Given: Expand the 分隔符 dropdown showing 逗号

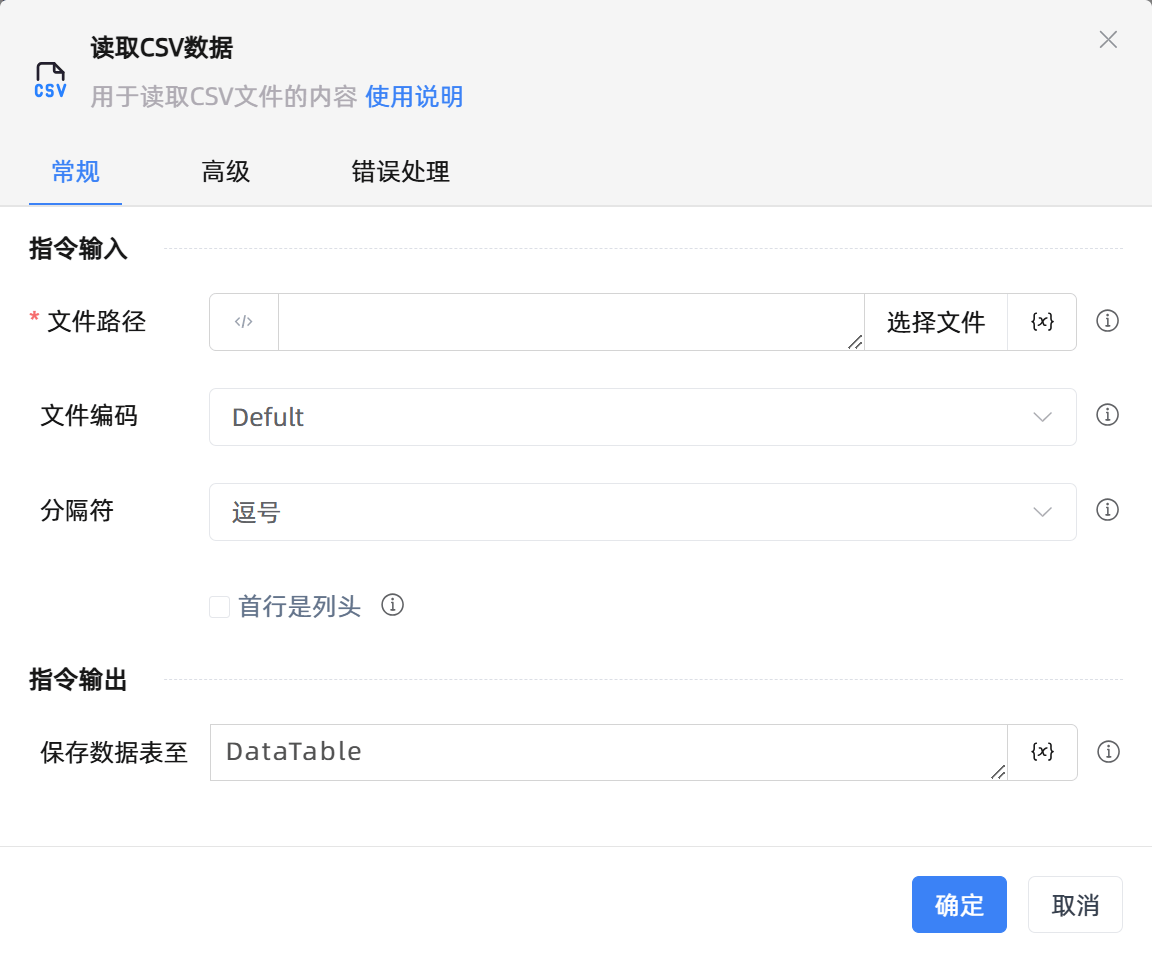Looking at the screenshot, I should click(x=642, y=512).
